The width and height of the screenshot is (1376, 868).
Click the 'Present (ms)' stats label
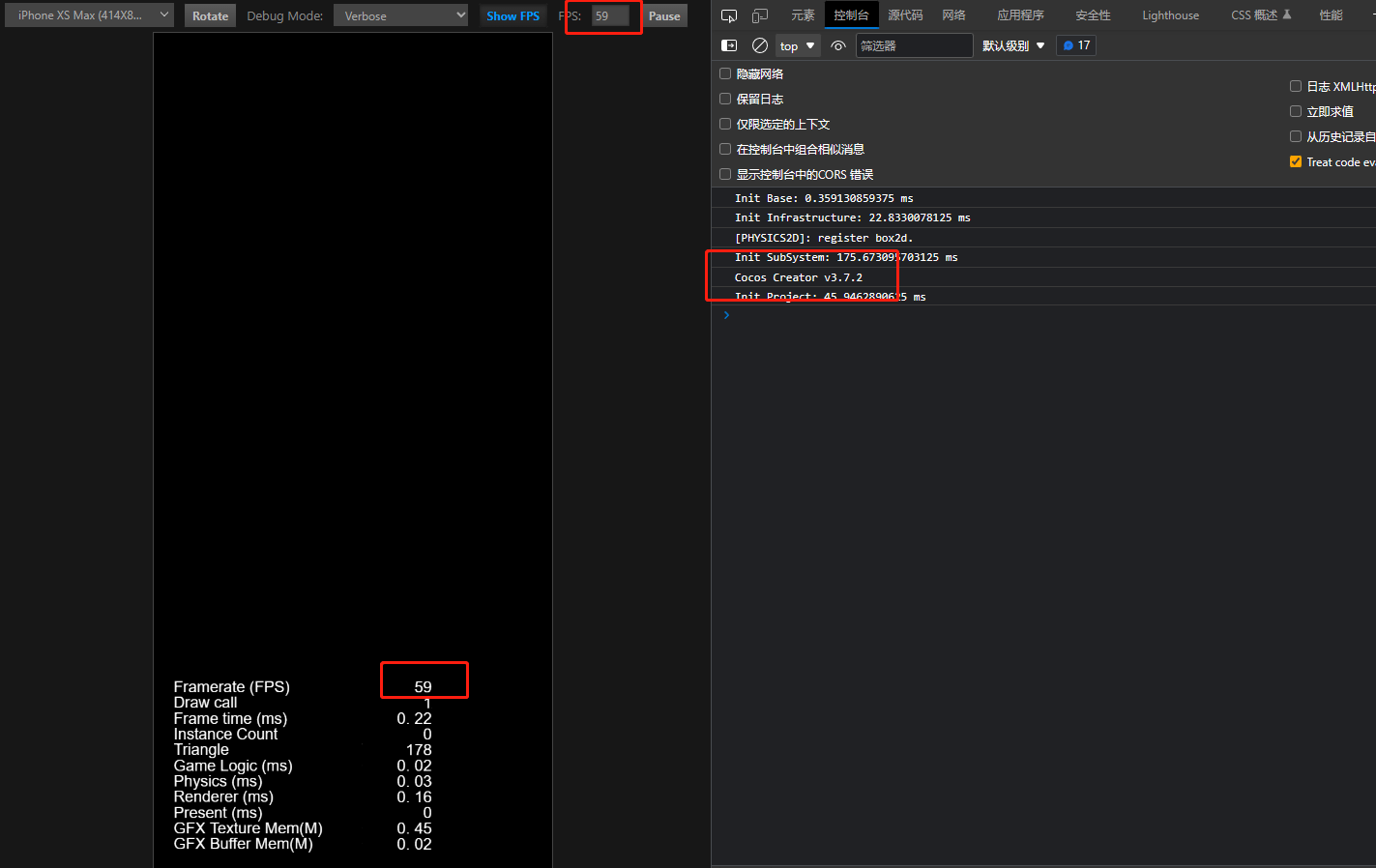[218, 813]
